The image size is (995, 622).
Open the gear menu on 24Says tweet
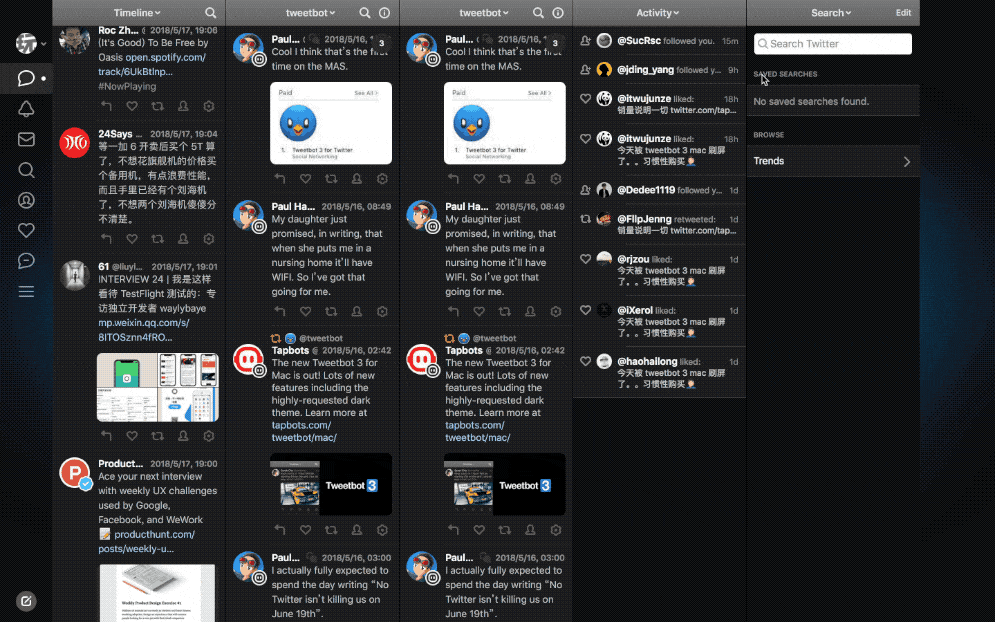(209, 239)
